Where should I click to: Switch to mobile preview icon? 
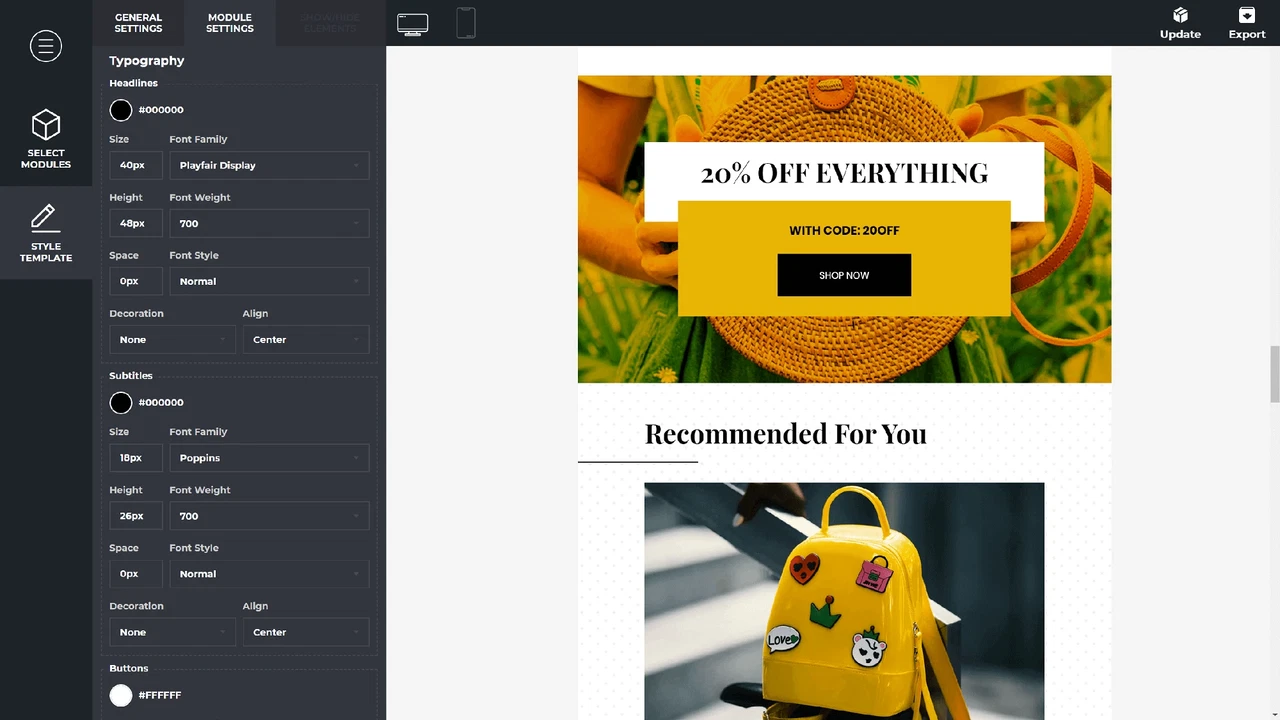point(466,23)
